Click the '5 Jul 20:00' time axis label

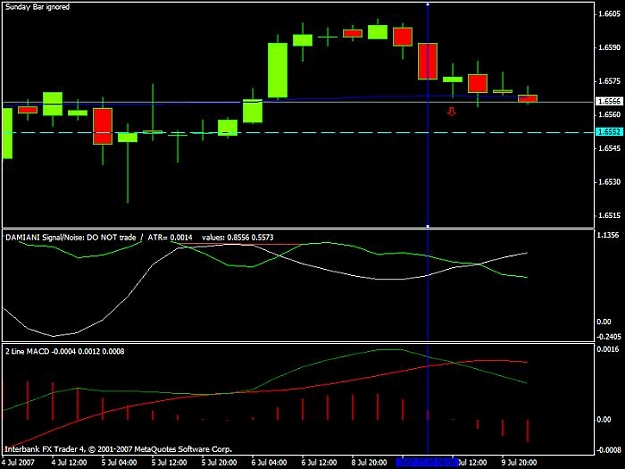(x=219, y=463)
